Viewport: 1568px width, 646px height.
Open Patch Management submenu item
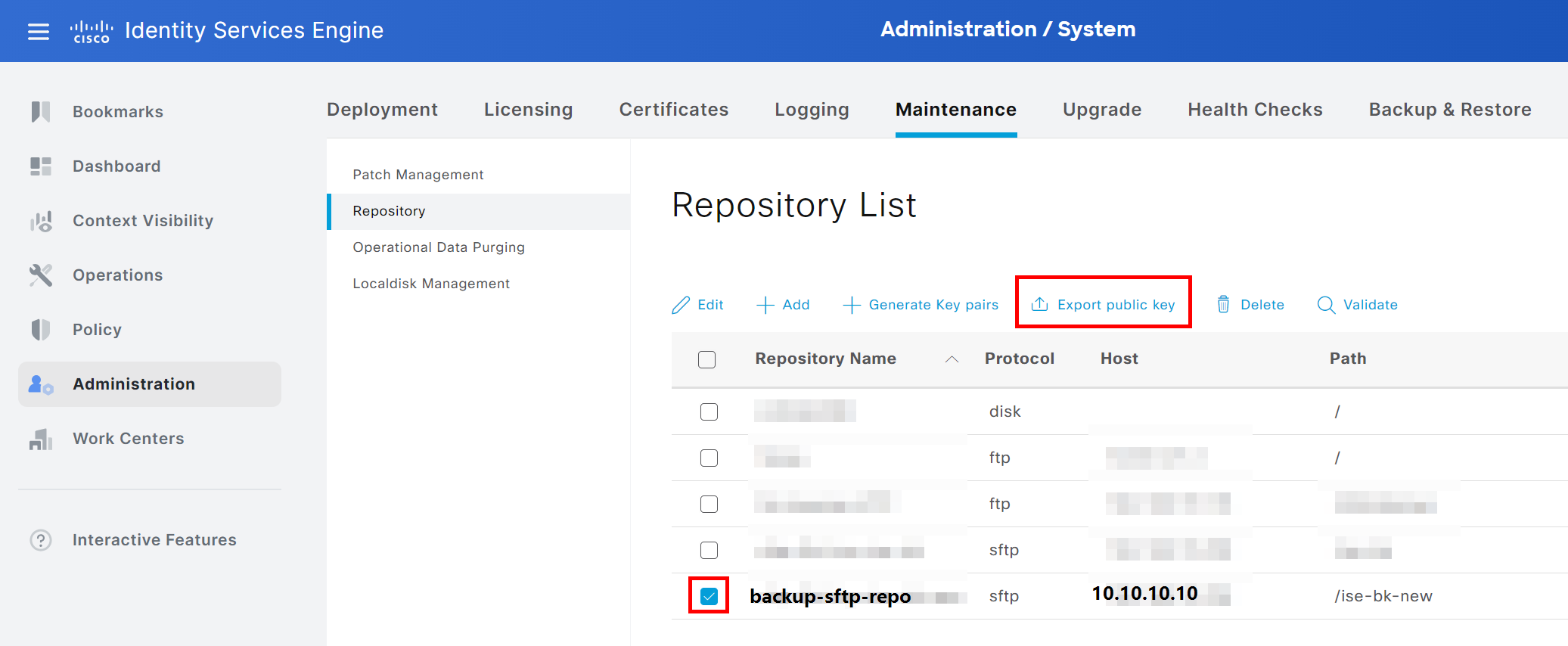pyautogui.click(x=418, y=175)
